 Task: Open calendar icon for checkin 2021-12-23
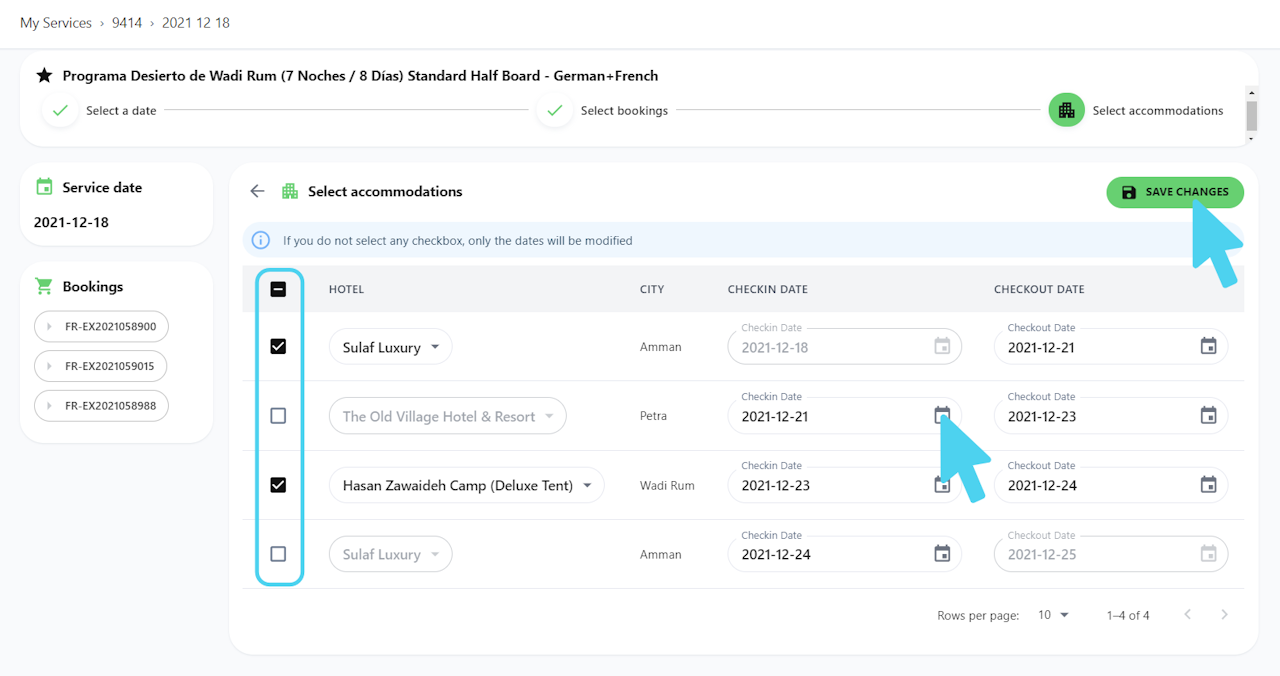coord(942,486)
